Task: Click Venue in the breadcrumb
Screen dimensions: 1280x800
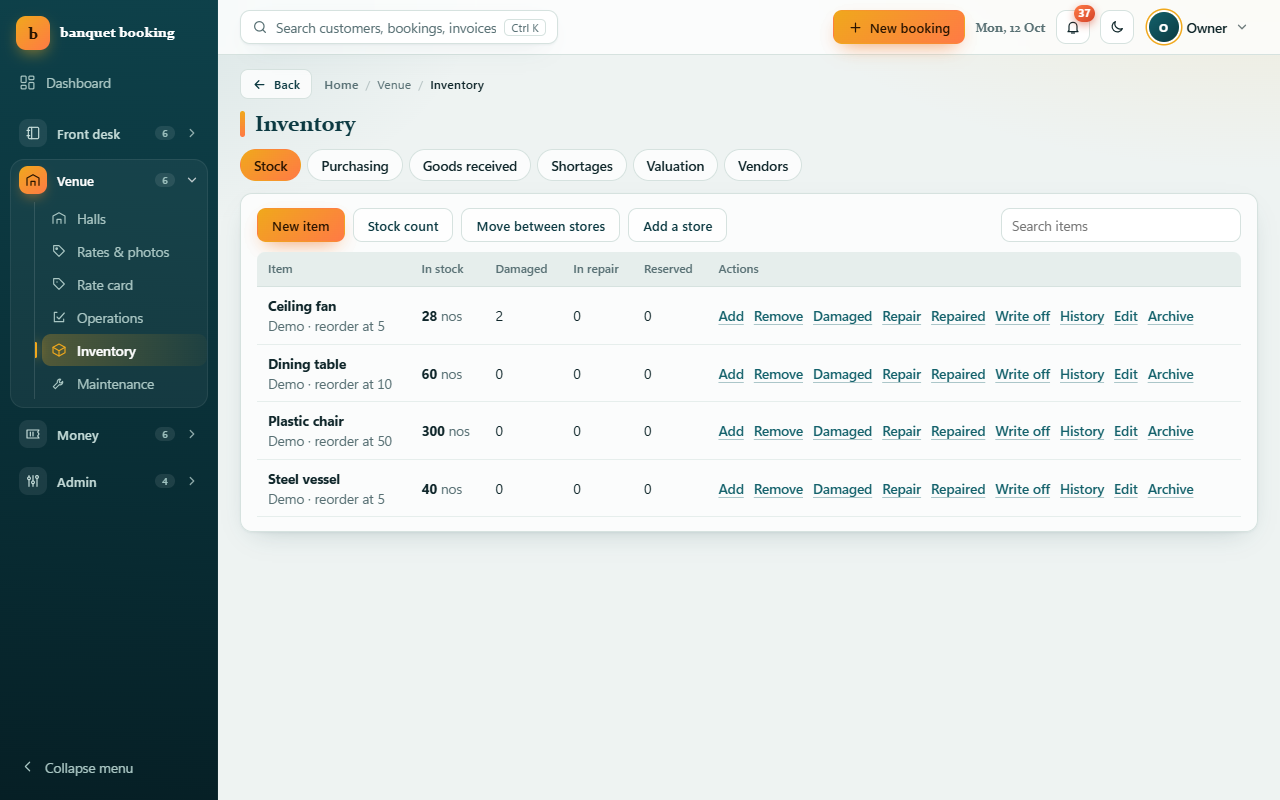Action: click(394, 85)
